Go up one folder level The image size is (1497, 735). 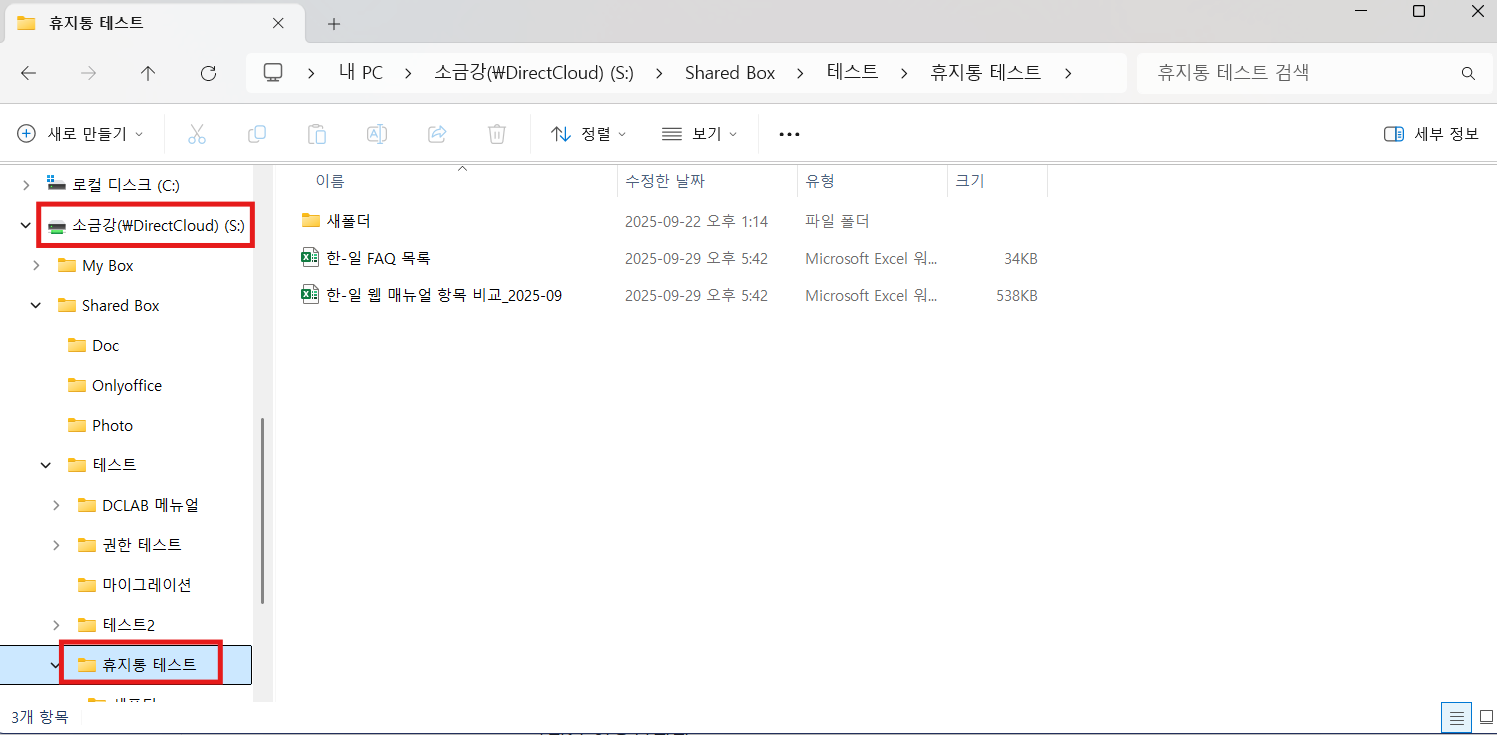(x=148, y=73)
